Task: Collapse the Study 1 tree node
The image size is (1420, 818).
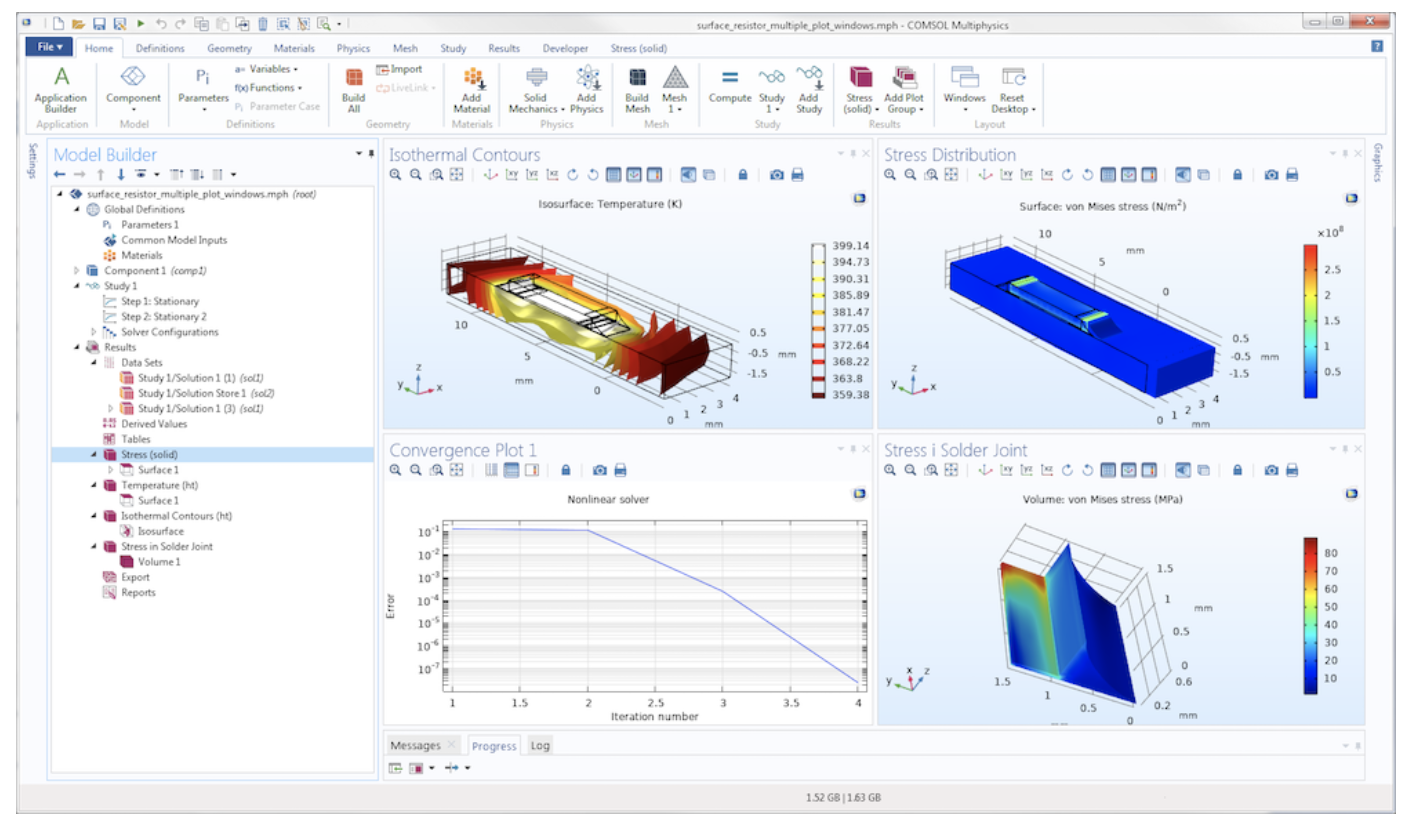Action: click(78, 286)
